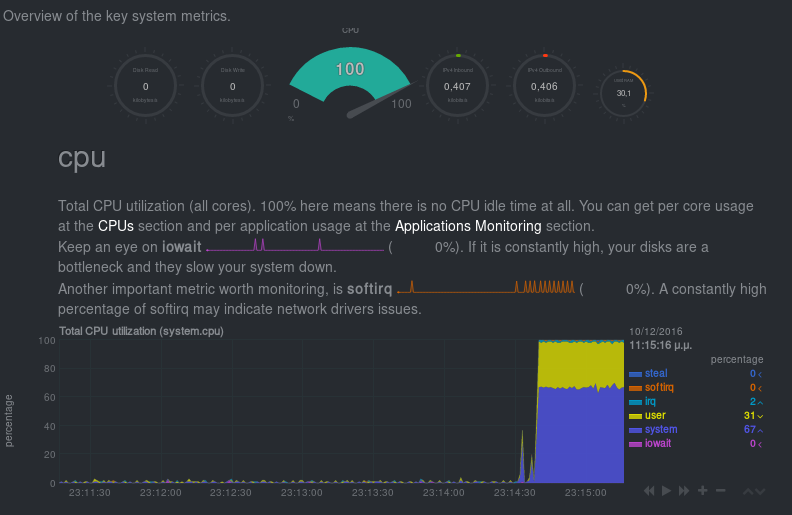Select the user dimension in legend

coord(655,415)
